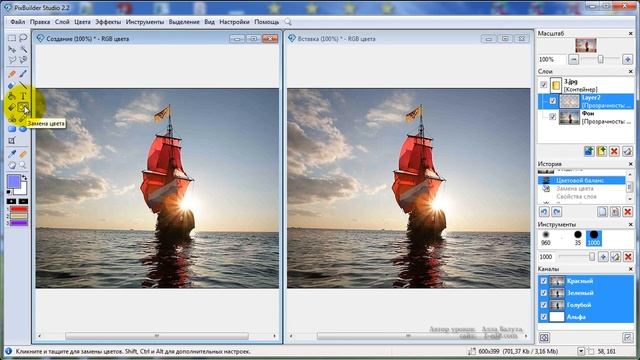Select the rounded rectangle shape tool
Viewport: 640px width, 360px height.
coord(11,129)
